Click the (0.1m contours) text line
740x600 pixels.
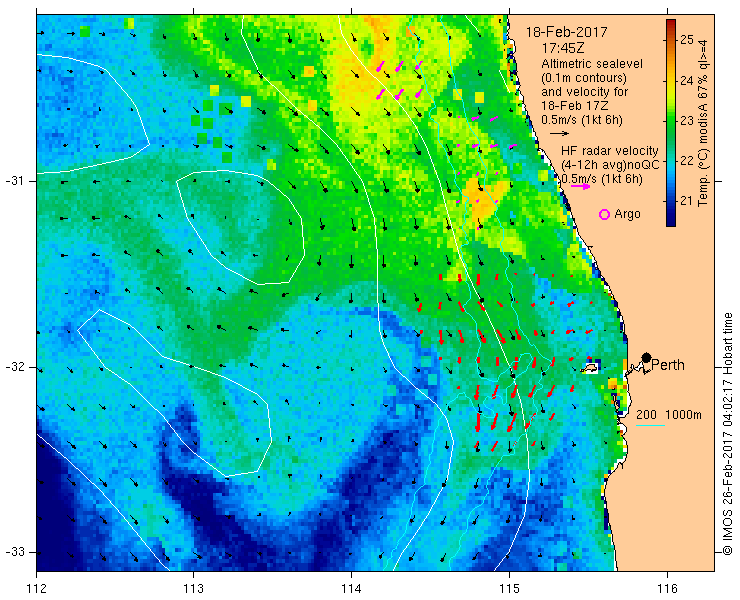[584, 77]
